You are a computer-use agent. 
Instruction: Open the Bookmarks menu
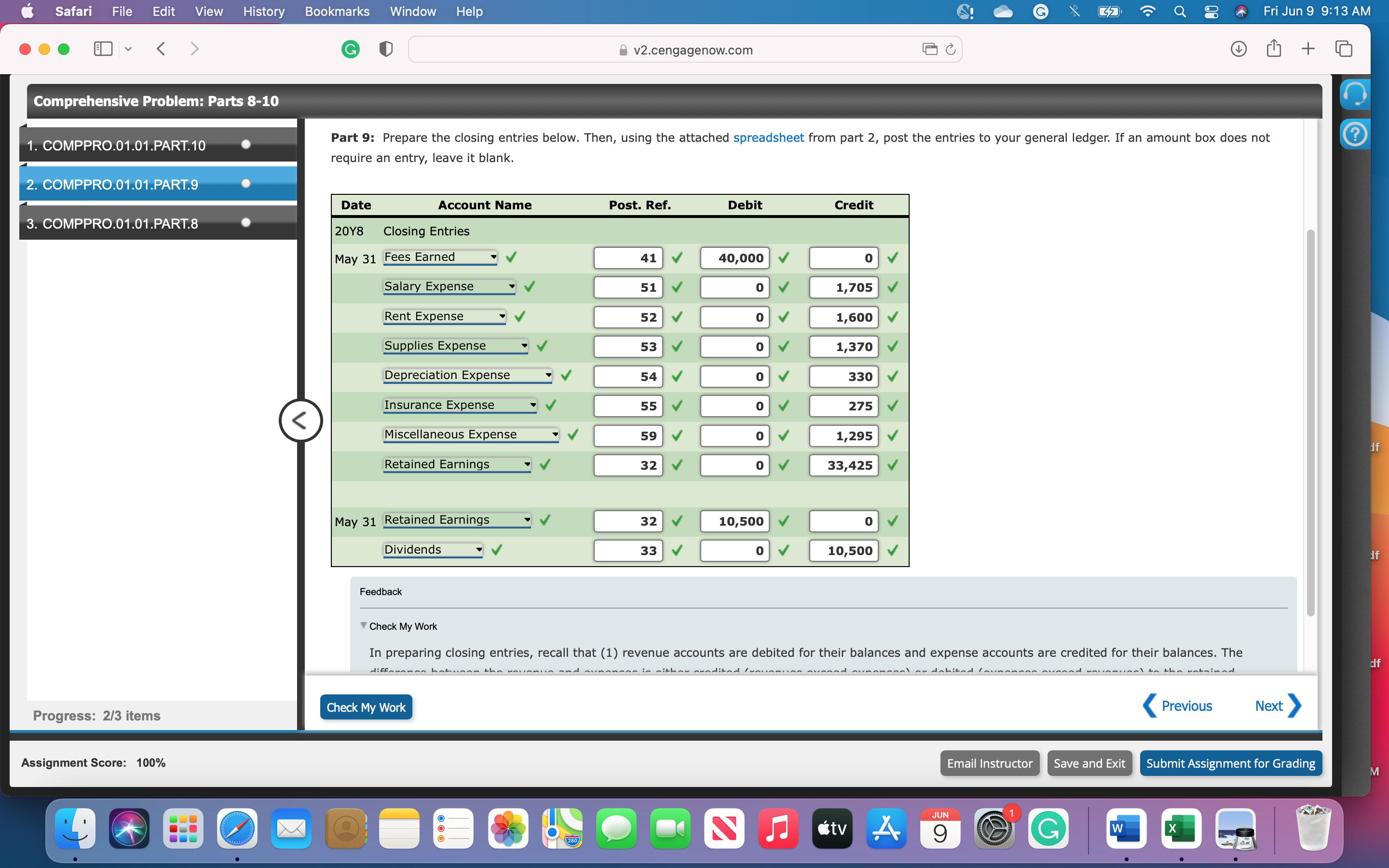[x=337, y=12]
